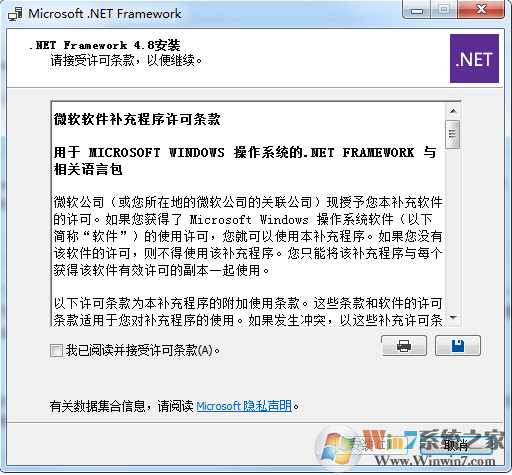Click the license scrollbar up arrow

pos(453,111)
